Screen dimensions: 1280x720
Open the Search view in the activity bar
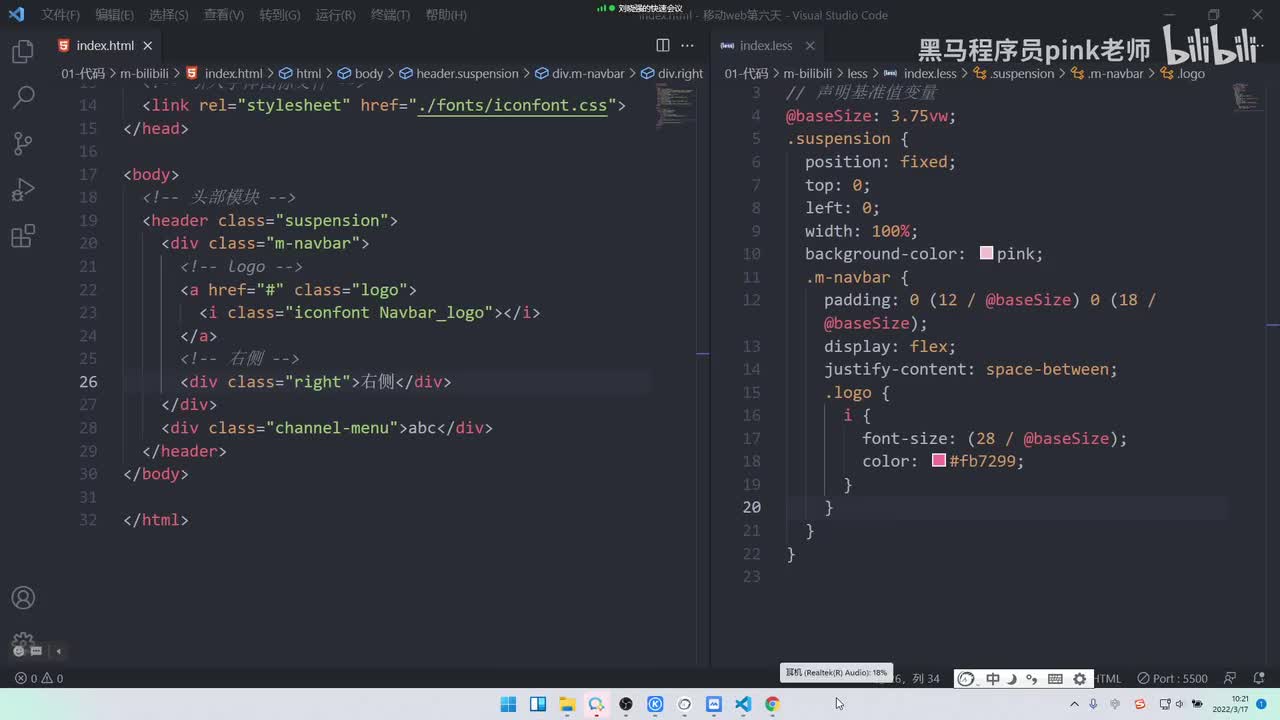coord(23,97)
